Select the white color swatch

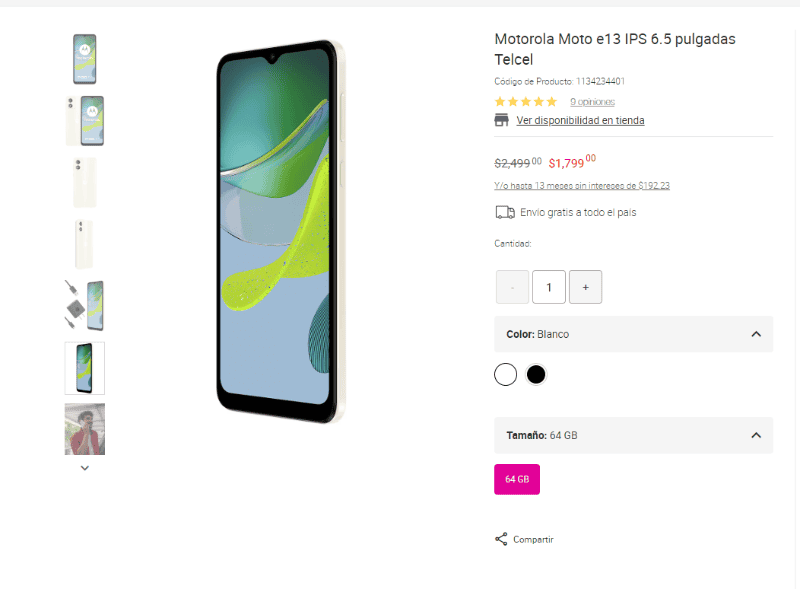coord(506,375)
